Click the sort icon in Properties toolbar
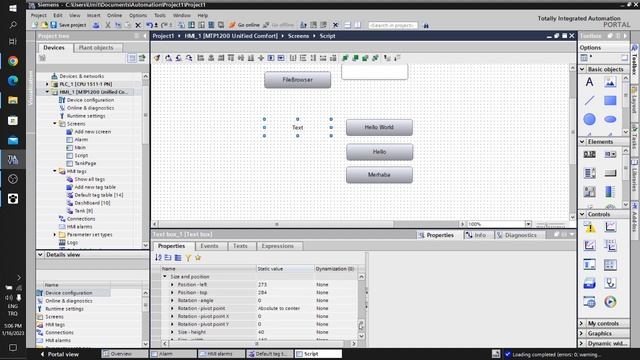This screenshot has width=640, height=360. click(x=158, y=258)
